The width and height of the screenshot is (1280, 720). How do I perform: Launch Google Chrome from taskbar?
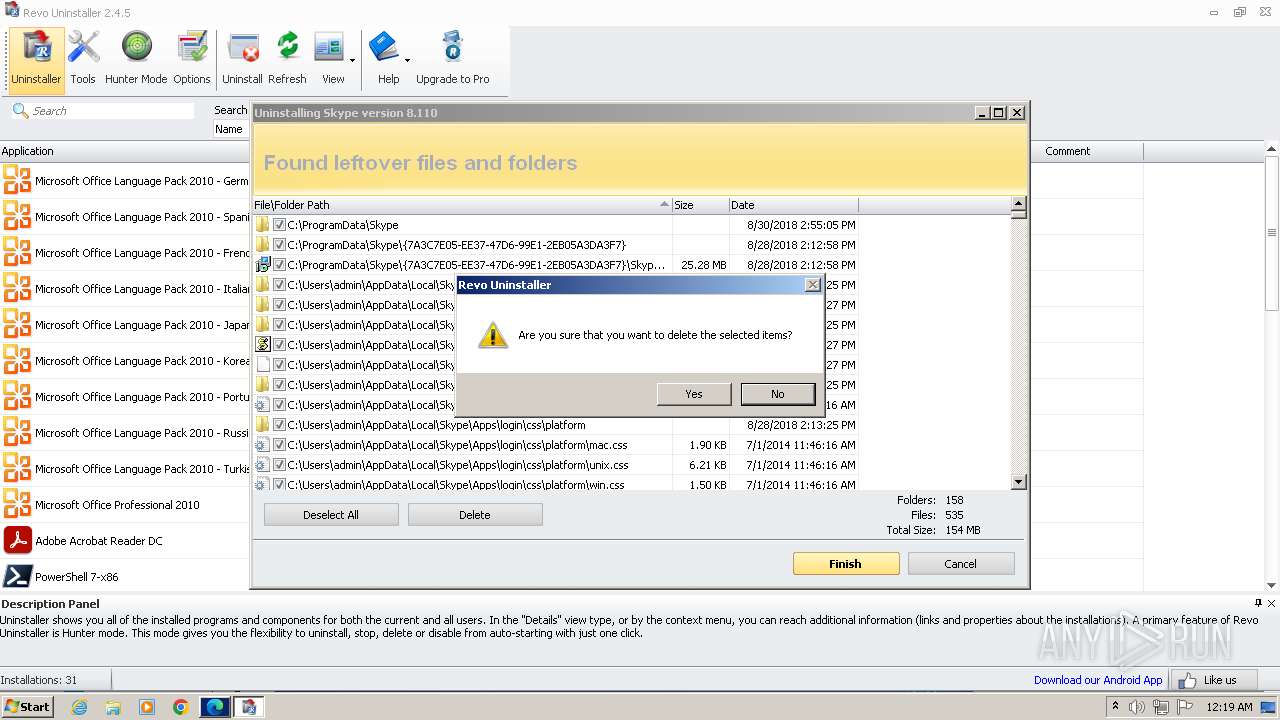[181, 707]
